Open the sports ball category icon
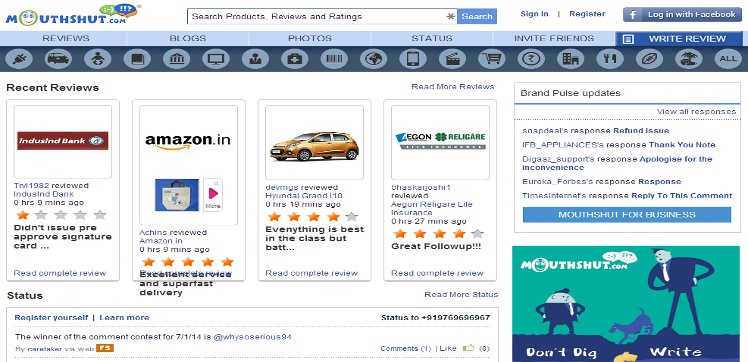The image size is (748, 362). (x=649, y=59)
